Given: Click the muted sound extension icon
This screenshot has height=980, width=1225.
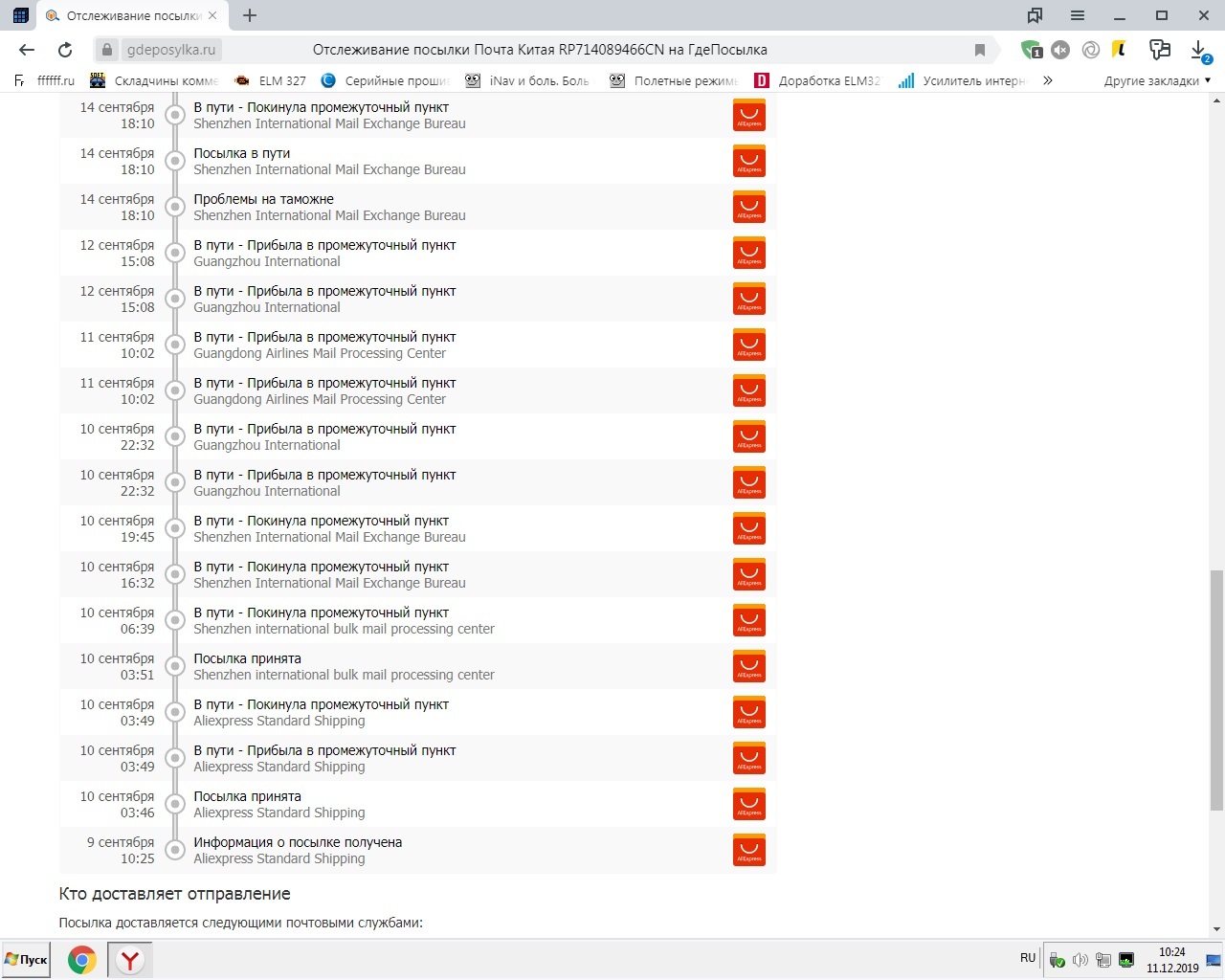Looking at the screenshot, I should [x=1060, y=50].
